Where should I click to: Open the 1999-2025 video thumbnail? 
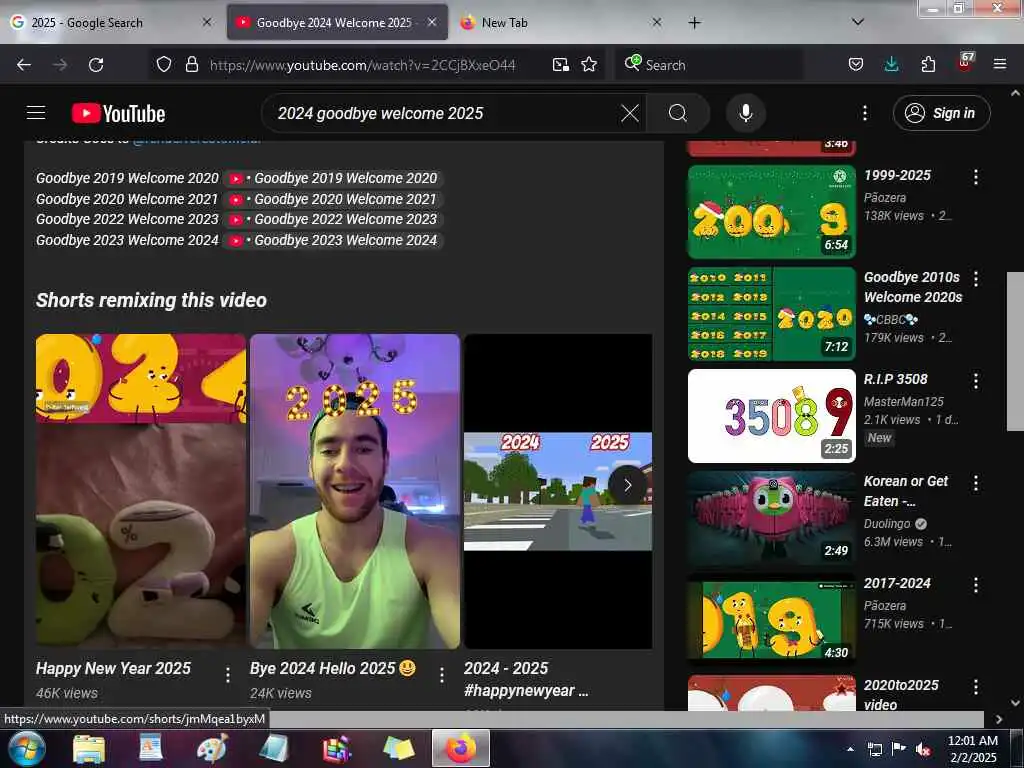click(x=771, y=212)
